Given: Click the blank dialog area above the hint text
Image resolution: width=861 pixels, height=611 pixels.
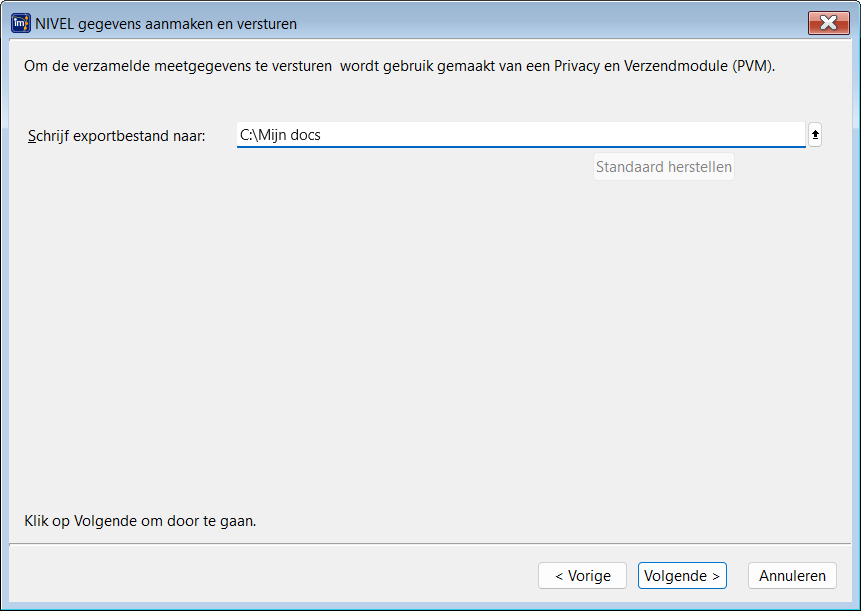Looking at the screenshot, I should (x=430, y=350).
